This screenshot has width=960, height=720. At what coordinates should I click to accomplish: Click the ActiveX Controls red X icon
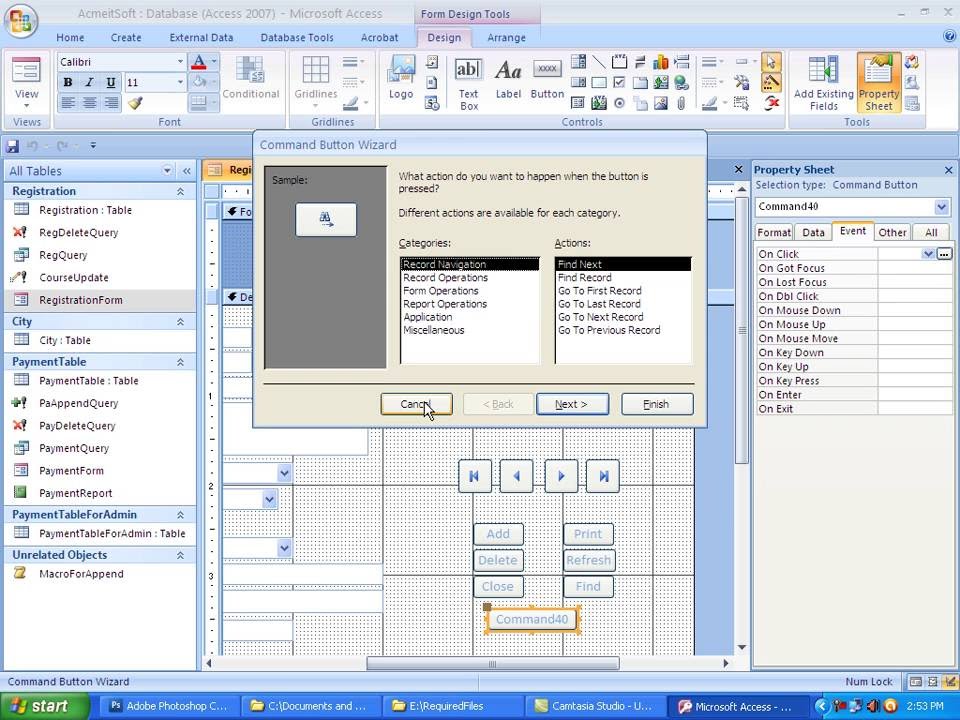[771, 103]
